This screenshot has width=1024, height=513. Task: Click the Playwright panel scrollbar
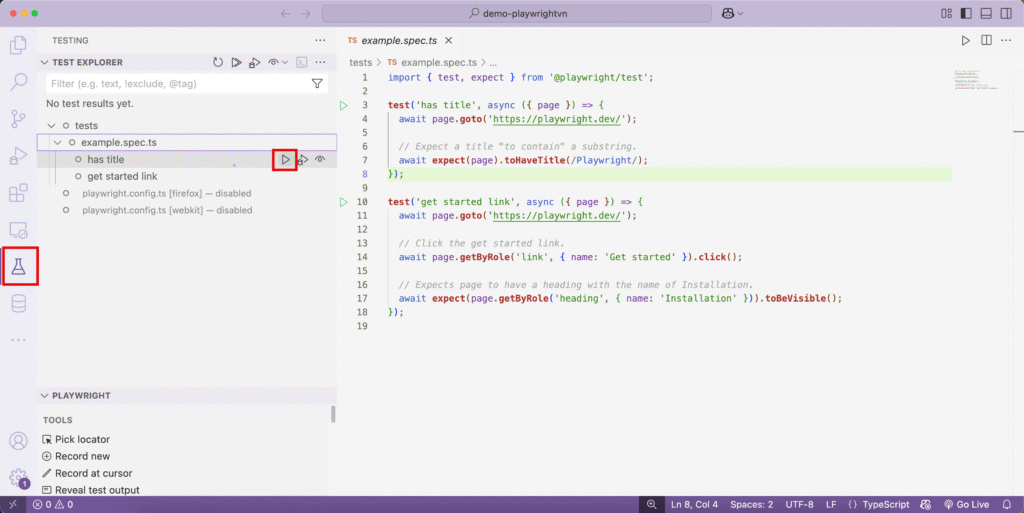click(x=333, y=414)
